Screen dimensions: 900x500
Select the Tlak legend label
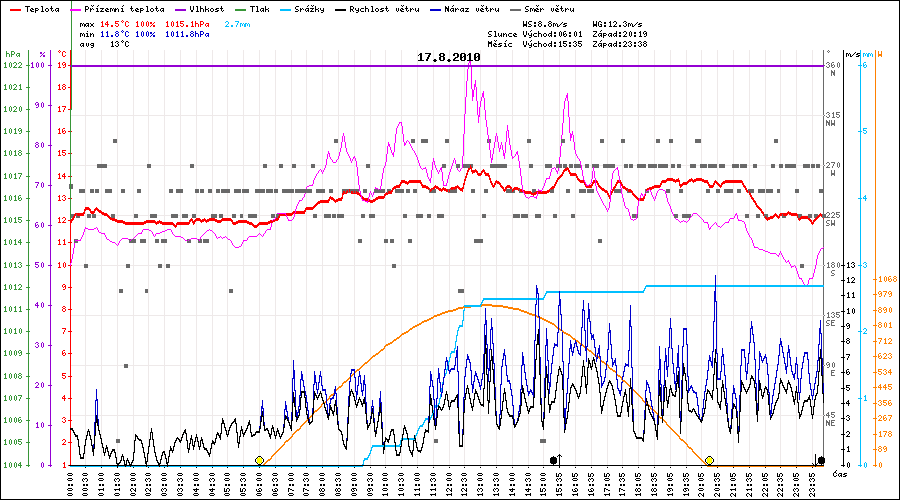(x=259, y=9)
